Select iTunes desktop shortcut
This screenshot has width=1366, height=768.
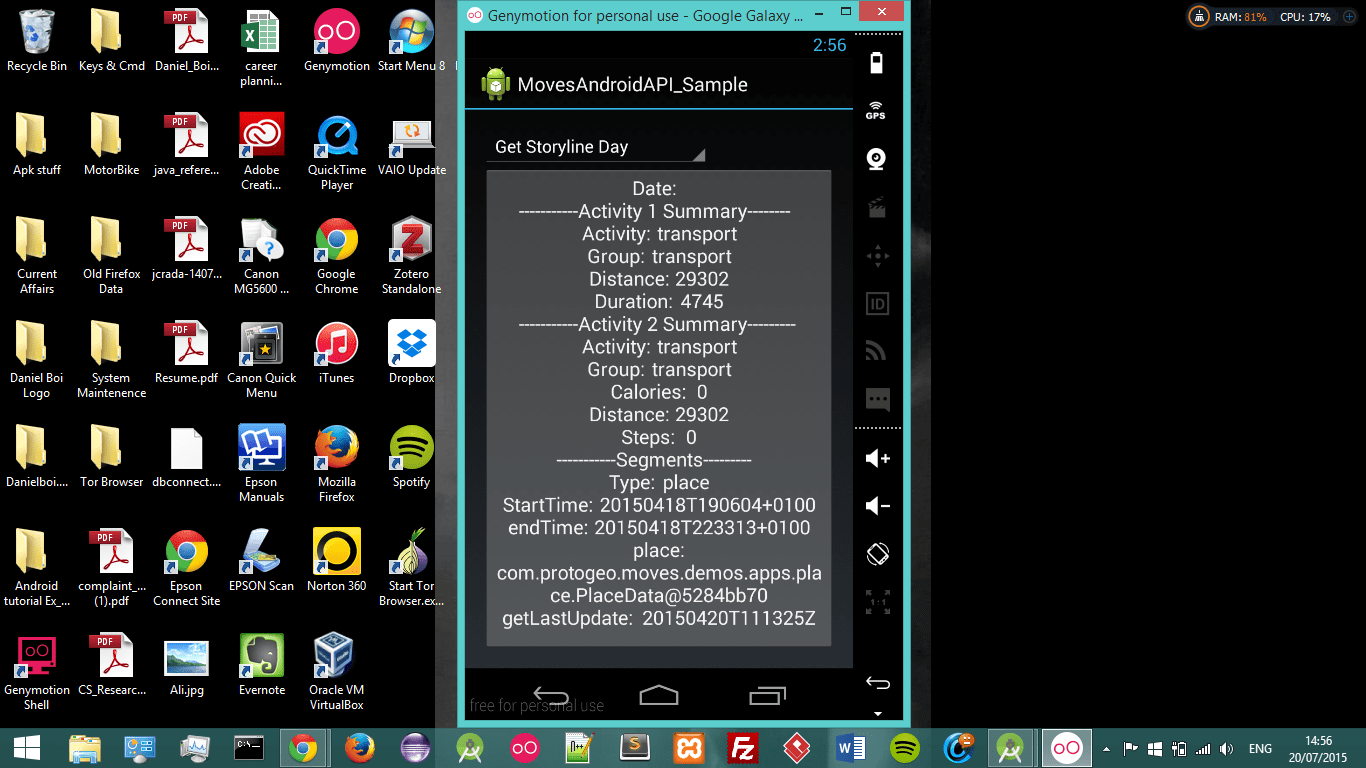[x=337, y=353]
